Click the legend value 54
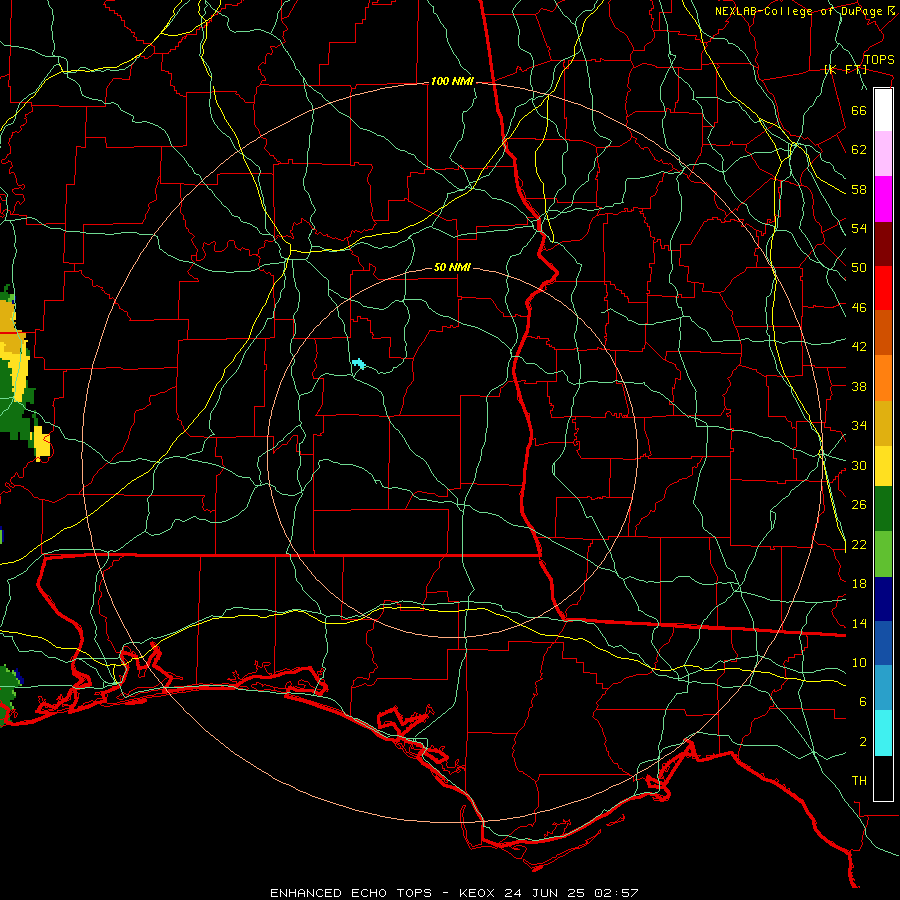900x900 pixels. coord(859,228)
